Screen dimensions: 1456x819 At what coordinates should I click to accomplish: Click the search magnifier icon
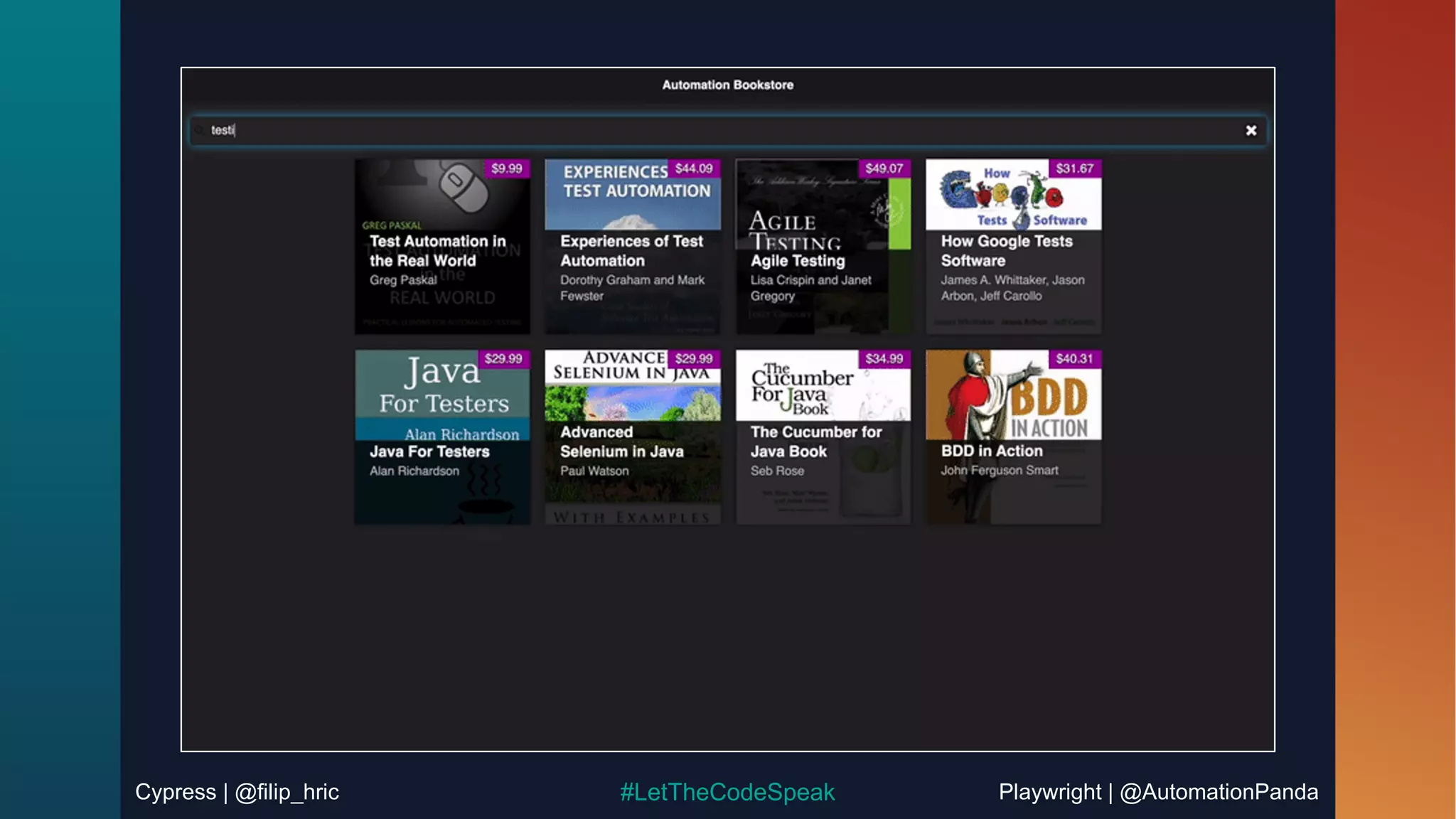pyautogui.click(x=200, y=131)
